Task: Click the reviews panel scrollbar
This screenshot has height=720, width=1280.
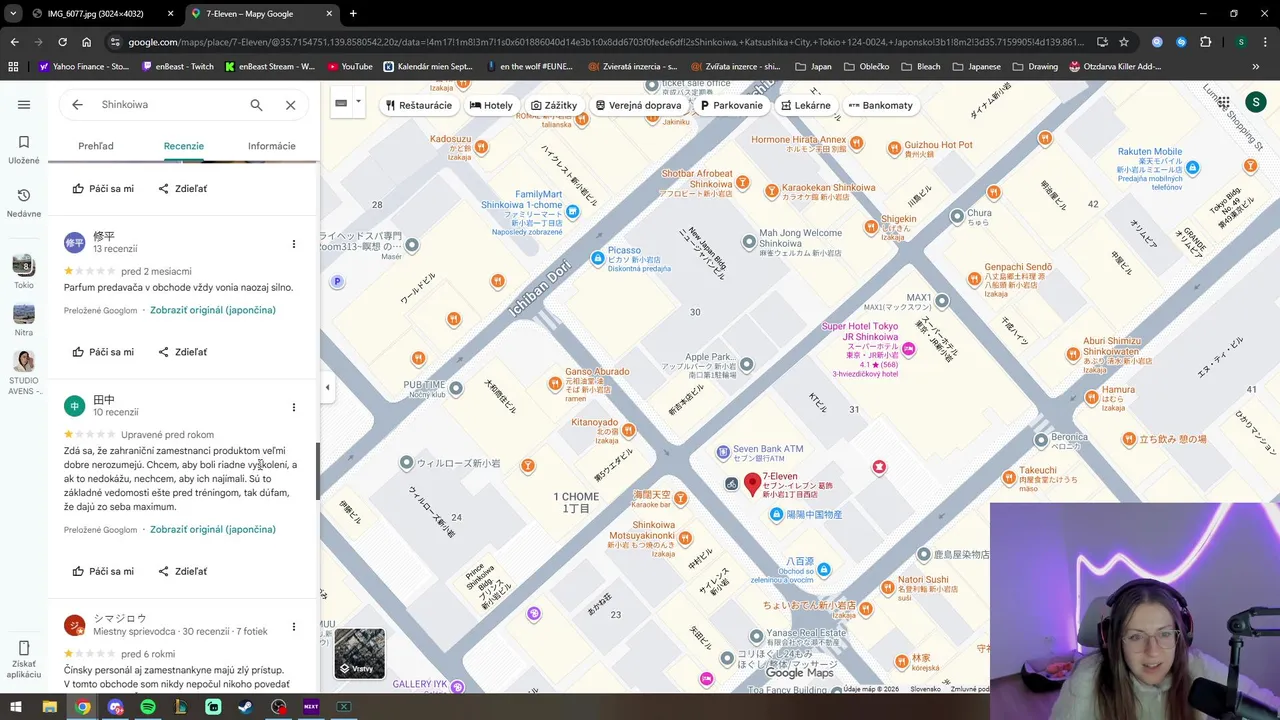Action: pyautogui.click(x=318, y=472)
